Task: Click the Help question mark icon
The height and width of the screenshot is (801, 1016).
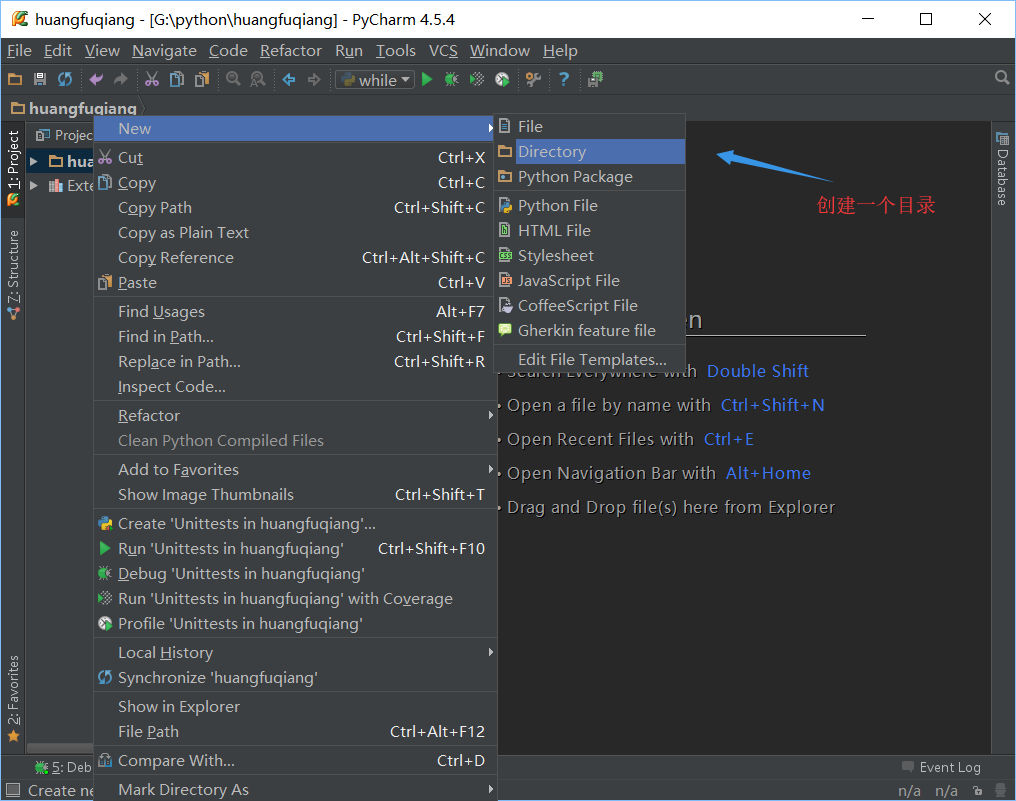Action: pos(564,80)
